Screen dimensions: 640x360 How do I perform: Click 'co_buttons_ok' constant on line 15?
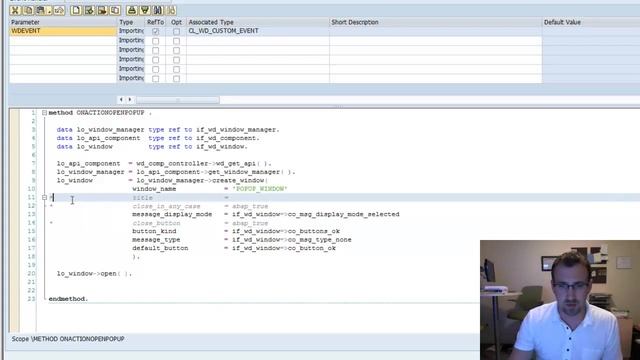point(314,231)
